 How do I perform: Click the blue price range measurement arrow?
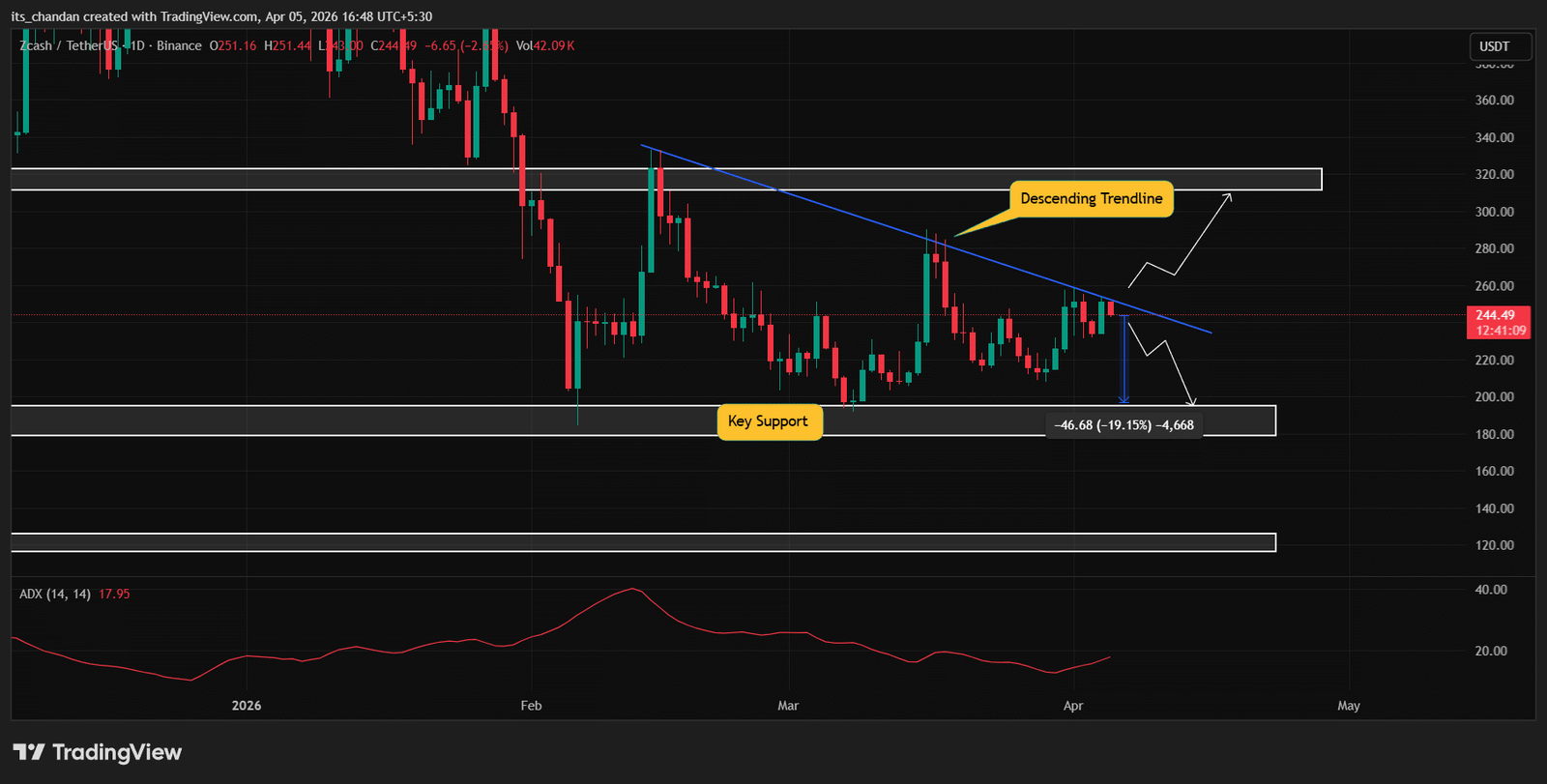[1124, 359]
